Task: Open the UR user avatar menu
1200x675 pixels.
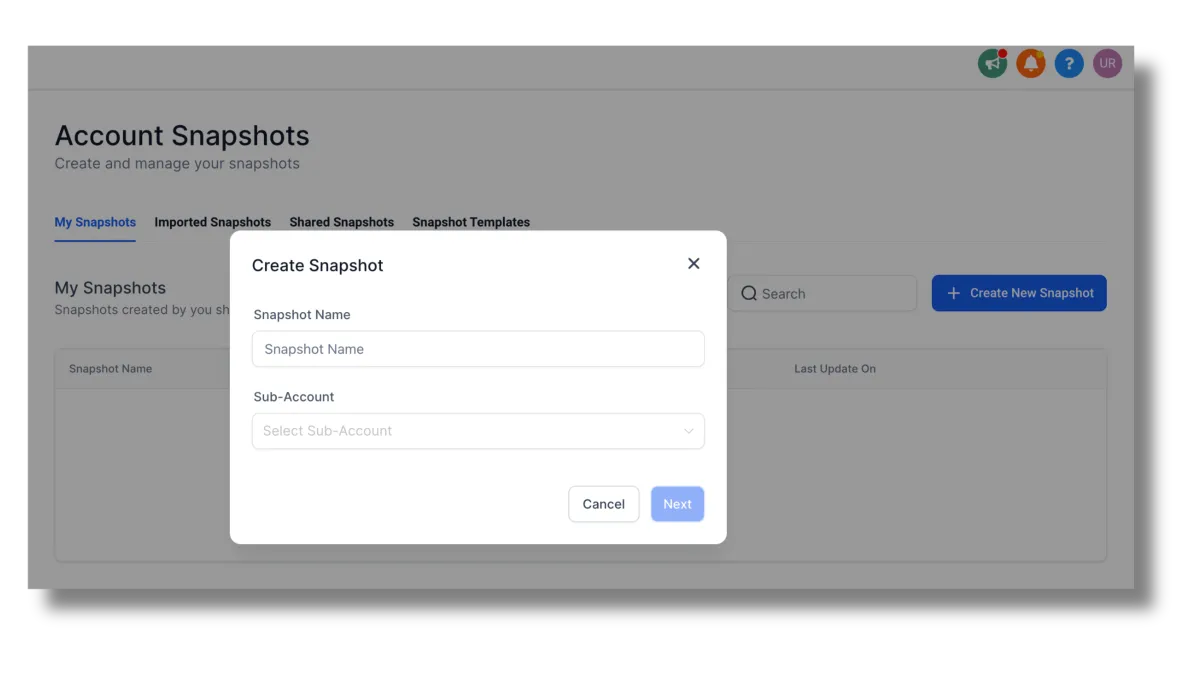Action: pos(1107,64)
